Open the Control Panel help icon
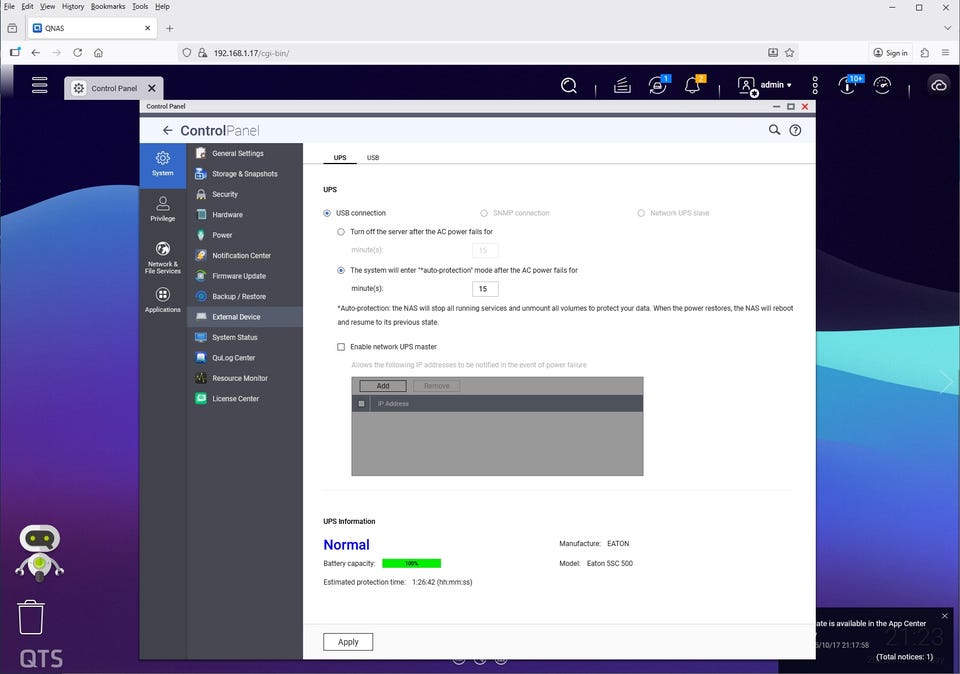The image size is (960, 674). [795, 130]
